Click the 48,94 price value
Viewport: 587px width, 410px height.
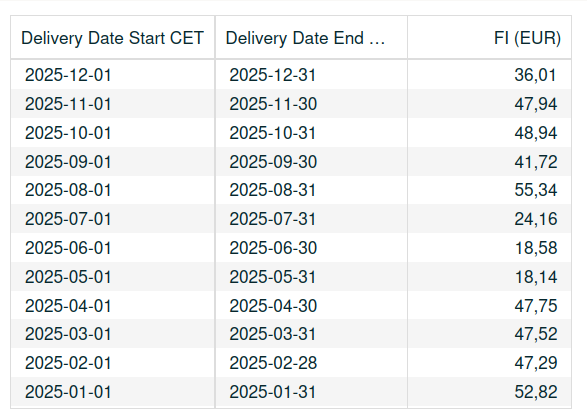pos(536,133)
